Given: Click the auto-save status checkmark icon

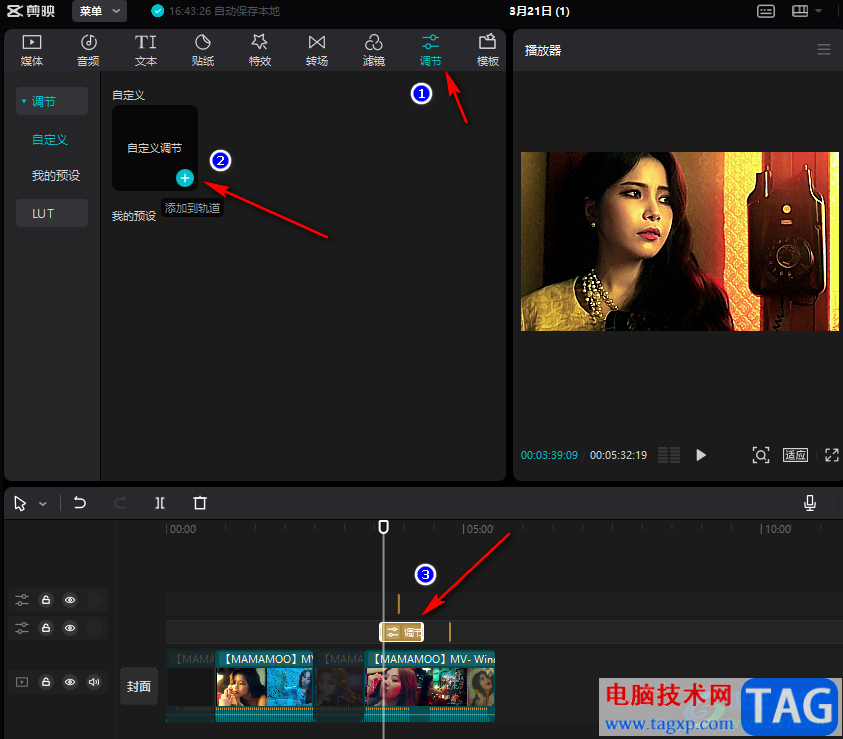Looking at the screenshot, I should pyautogui.click(x=158, y=11).
